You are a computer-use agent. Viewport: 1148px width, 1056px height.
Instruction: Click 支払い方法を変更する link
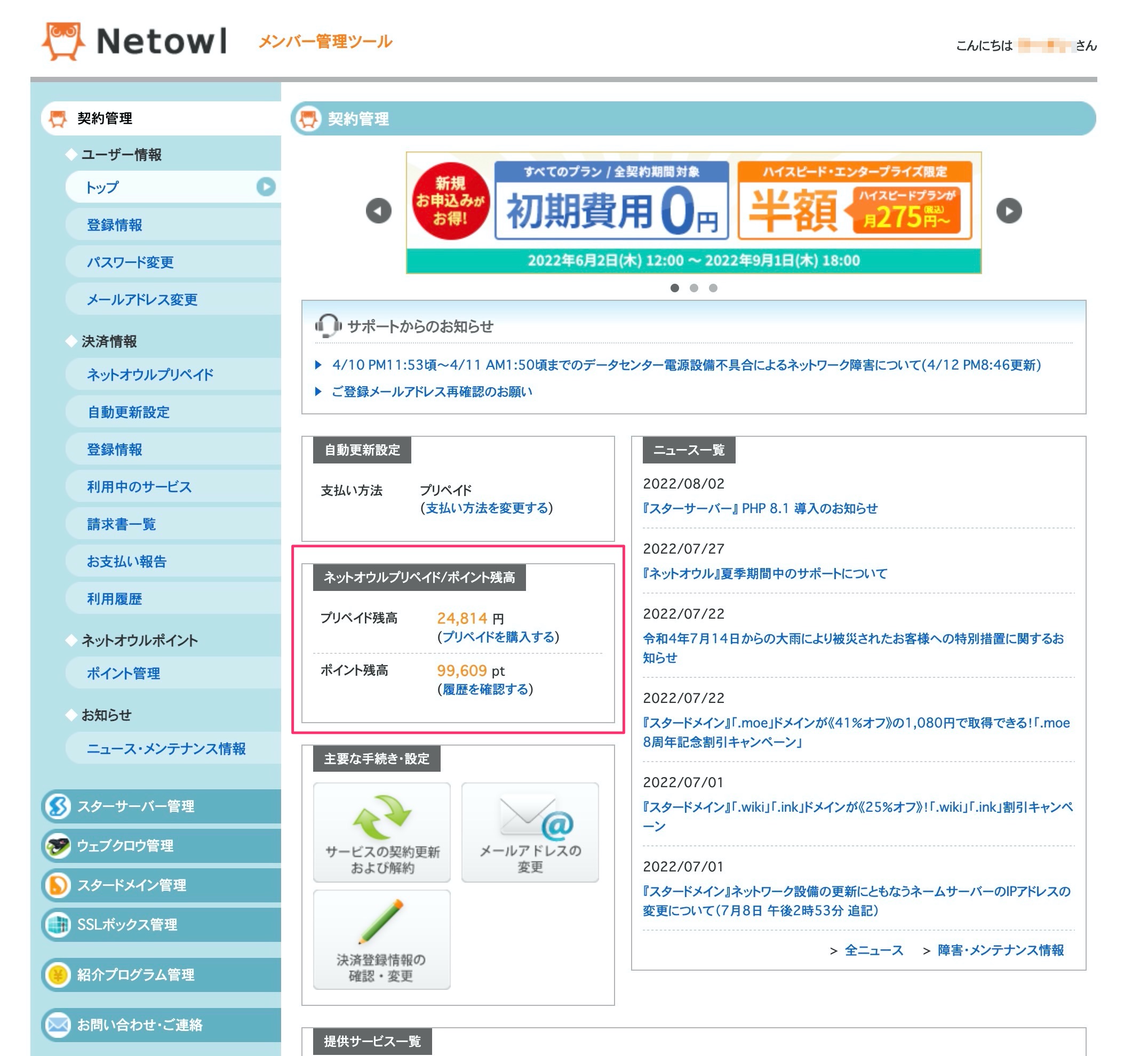487,508
